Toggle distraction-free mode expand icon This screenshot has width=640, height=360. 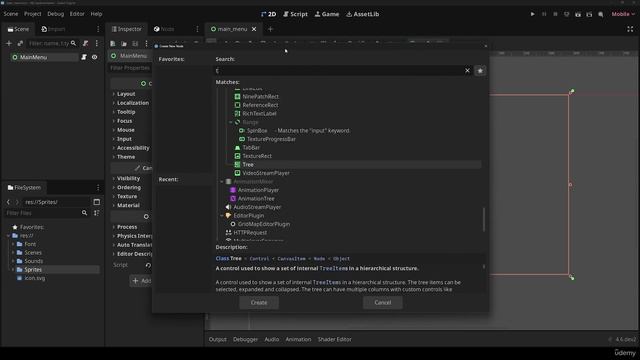click(630, 29)
